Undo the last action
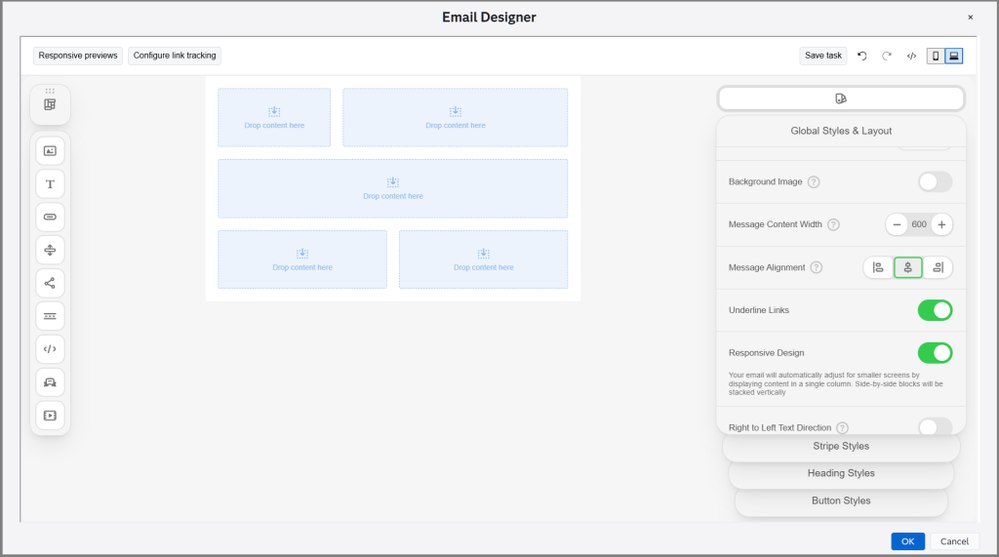This screenshot has height=557, width=999. (862, 56)
